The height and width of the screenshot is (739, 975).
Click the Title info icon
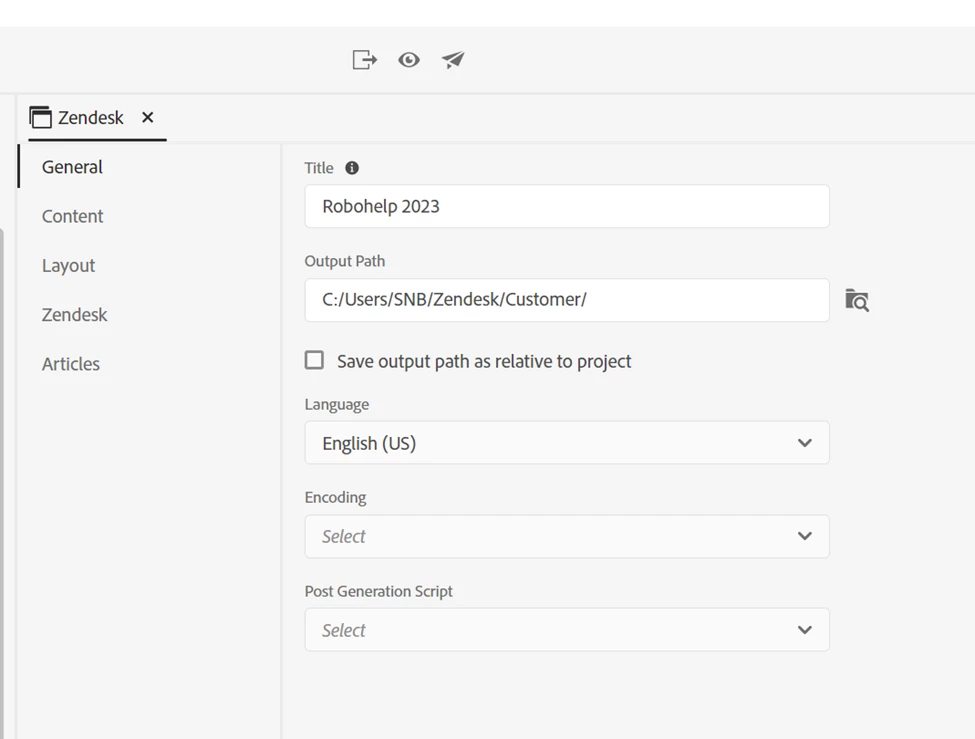pos(352,168)
